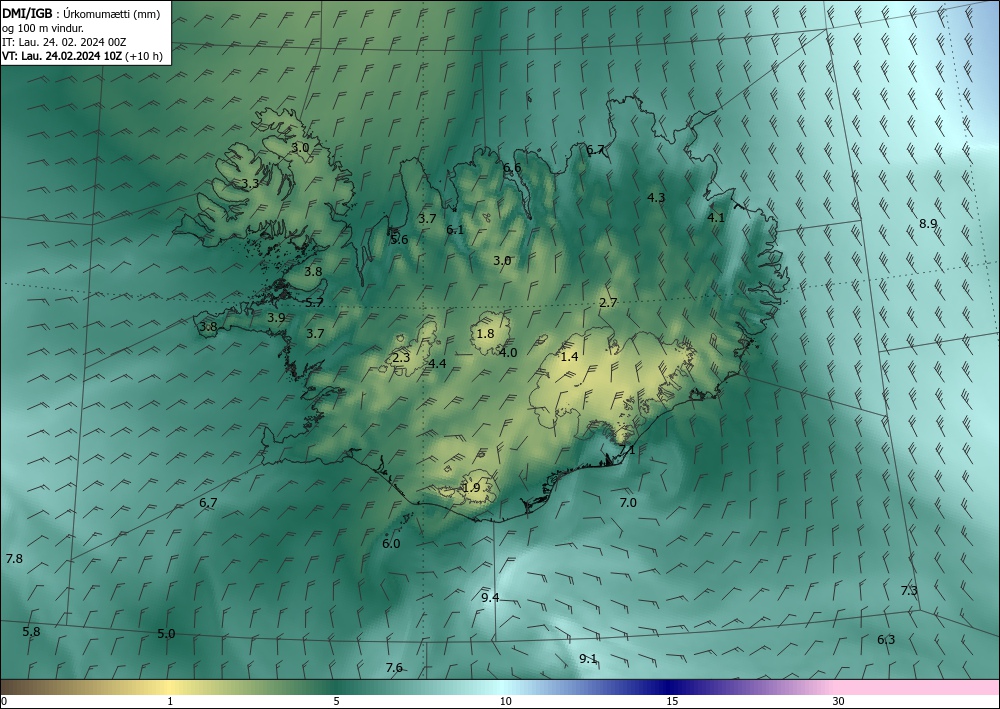Screen dimensions: 1000x709
Task: Select the 3.3 value on the map
Action: tap(250, 184)
